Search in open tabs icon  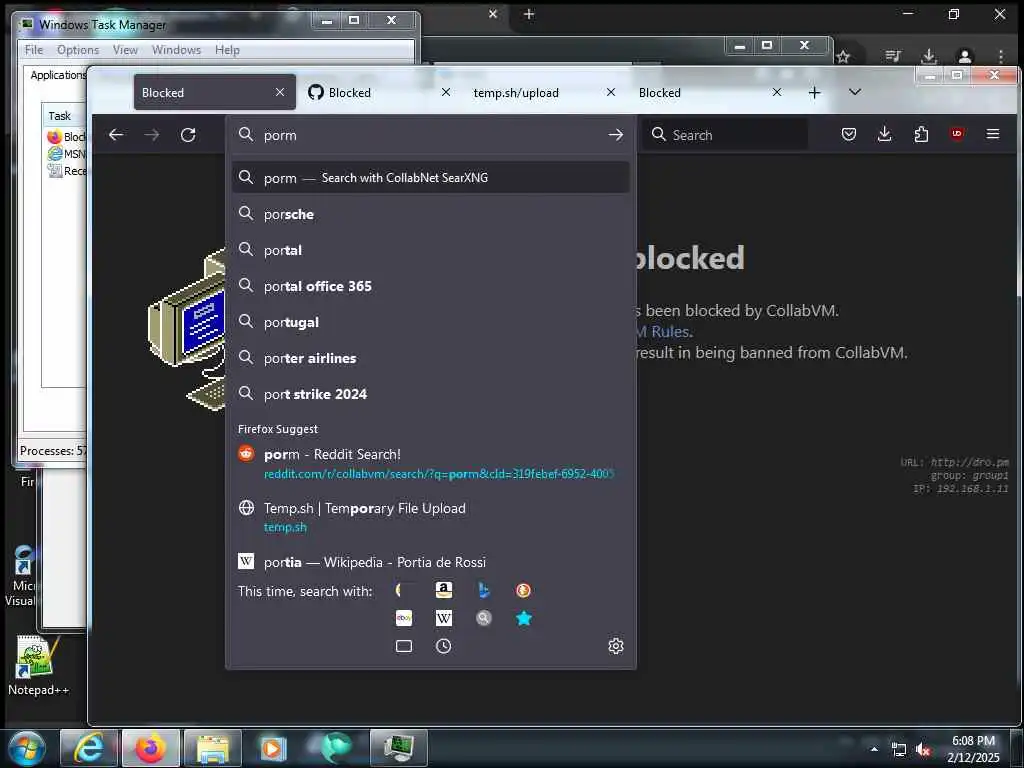click(404, 646)
